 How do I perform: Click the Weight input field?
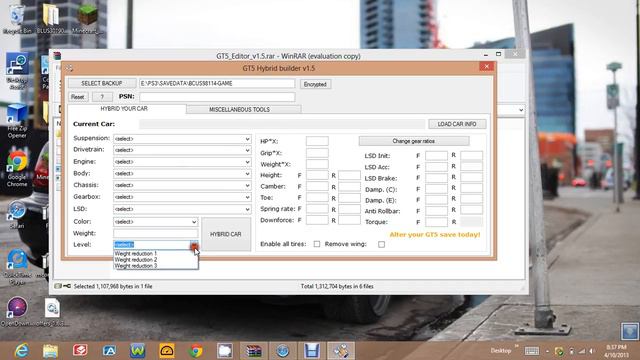coord(156,233)
